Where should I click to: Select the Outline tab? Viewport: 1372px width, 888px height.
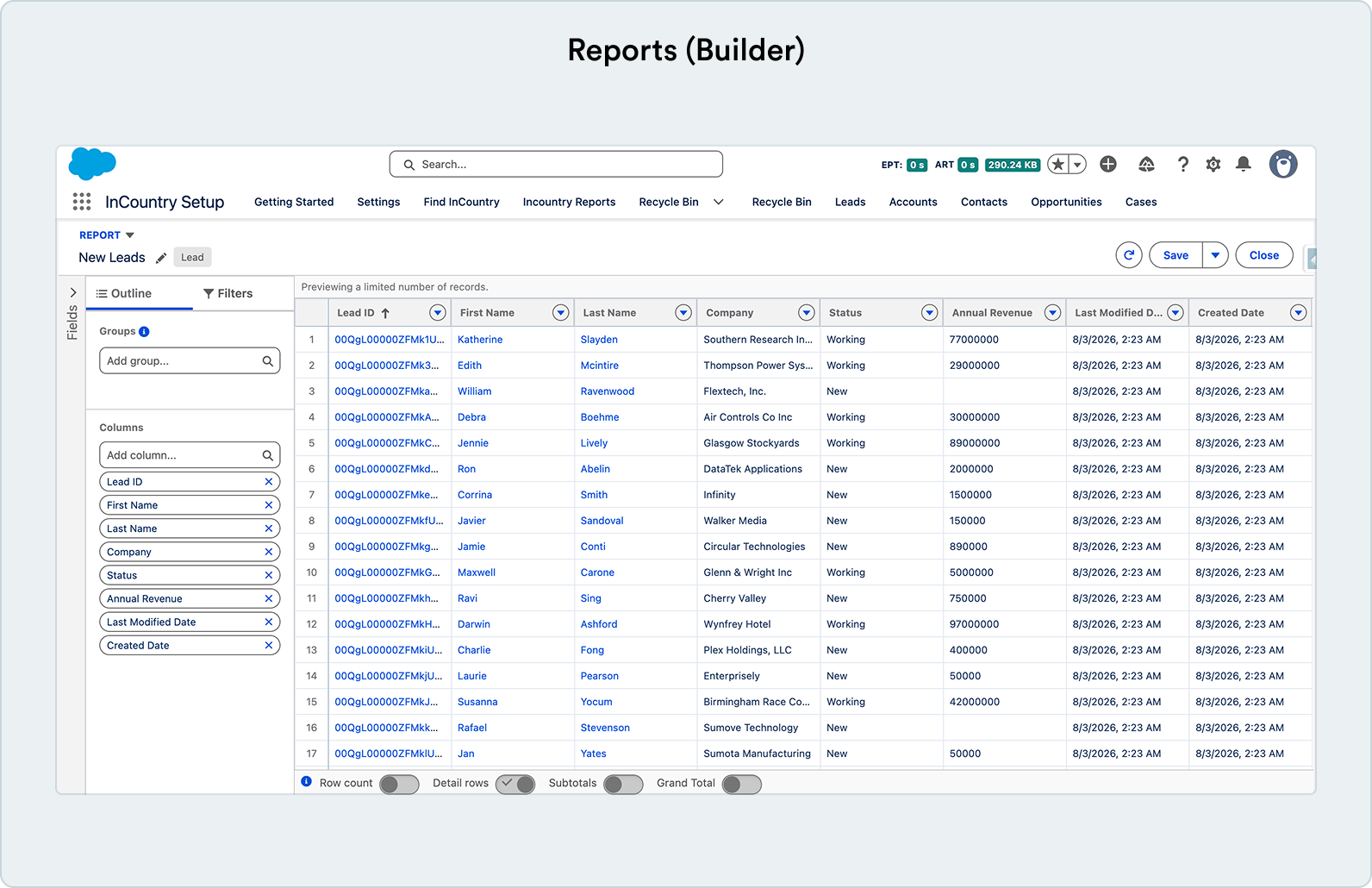[x=124, y=293]
